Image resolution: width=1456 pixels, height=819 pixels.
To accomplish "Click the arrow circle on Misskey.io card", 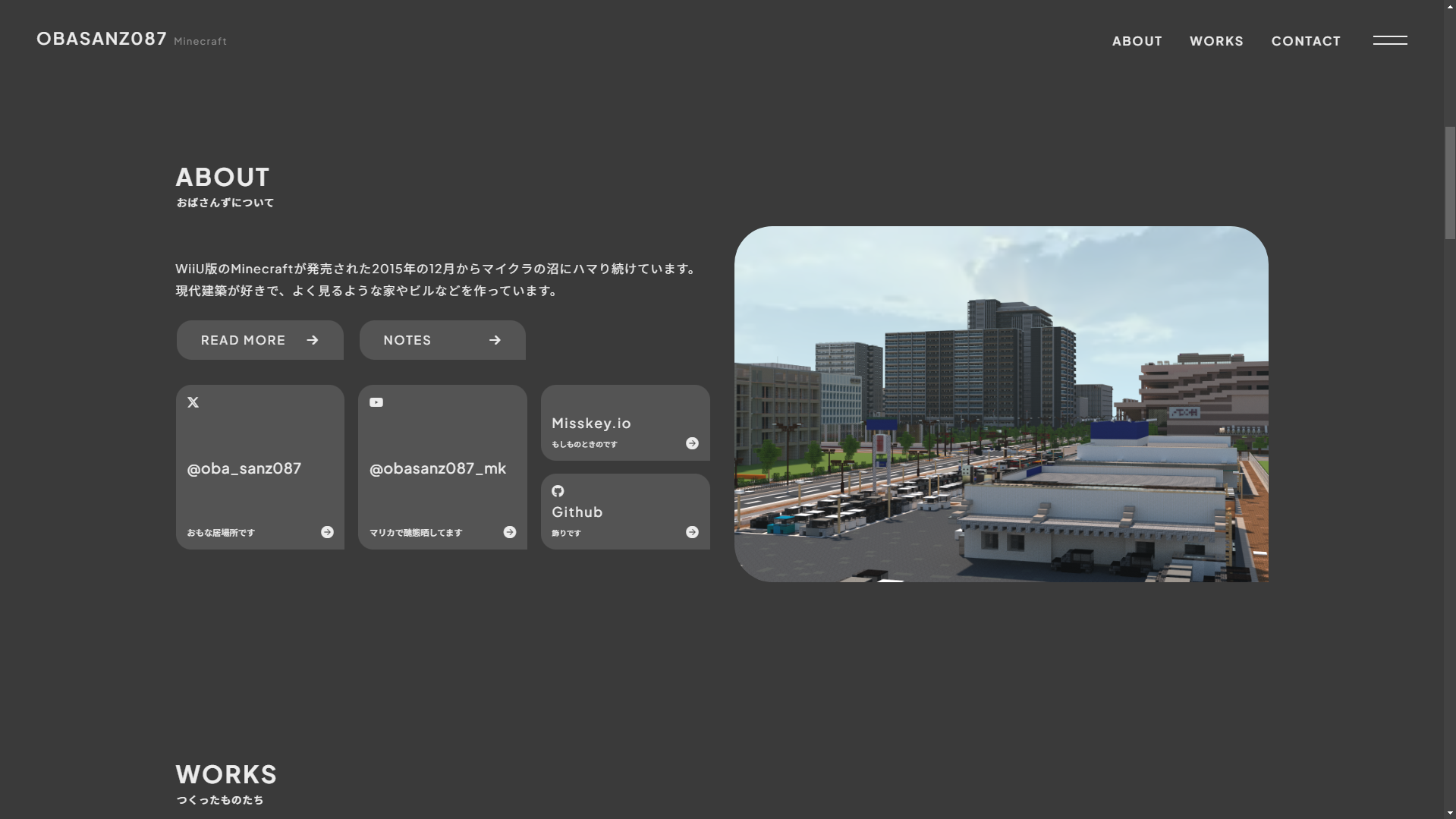I will 692,443.
